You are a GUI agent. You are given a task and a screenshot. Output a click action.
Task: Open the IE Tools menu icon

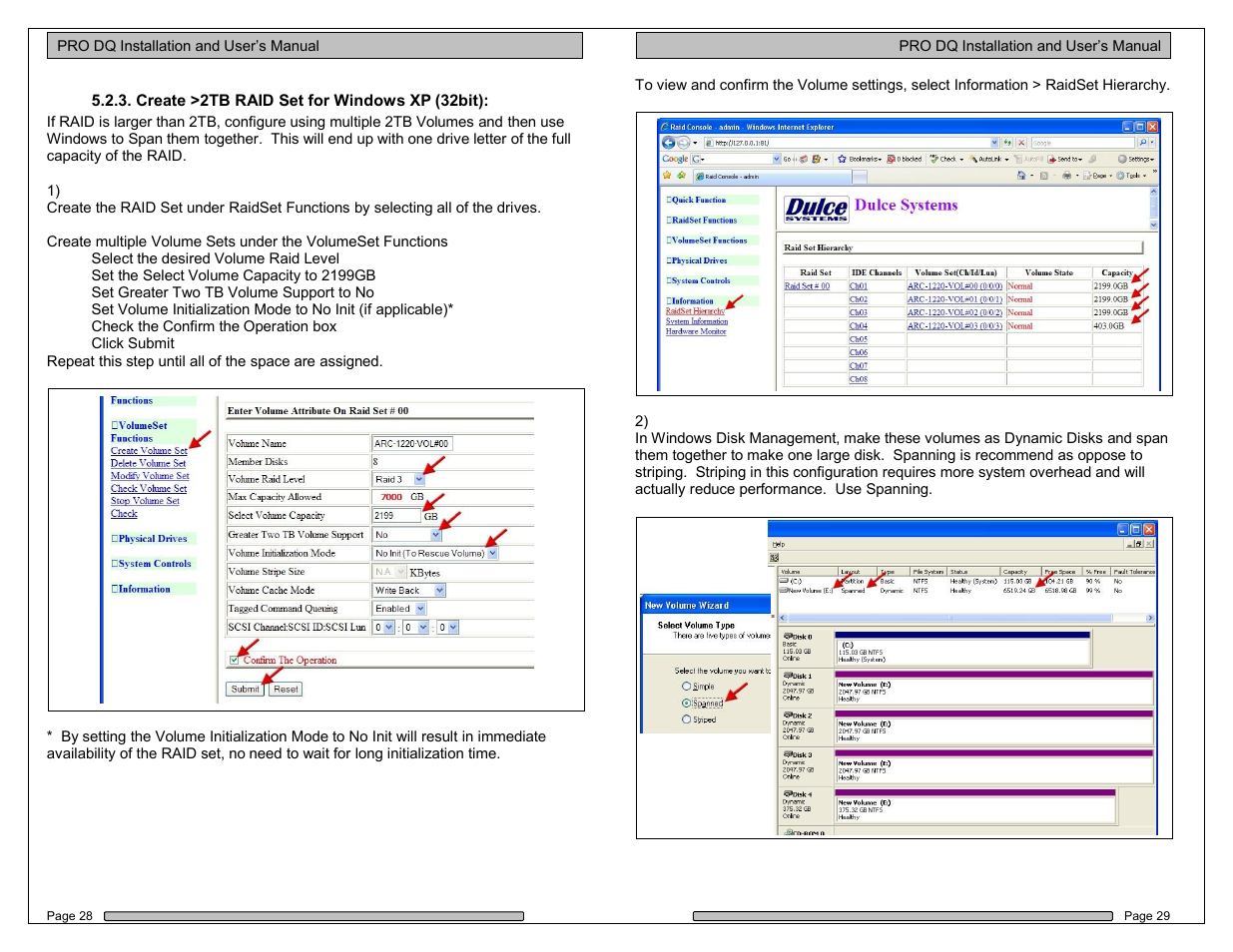[1131, 176]
